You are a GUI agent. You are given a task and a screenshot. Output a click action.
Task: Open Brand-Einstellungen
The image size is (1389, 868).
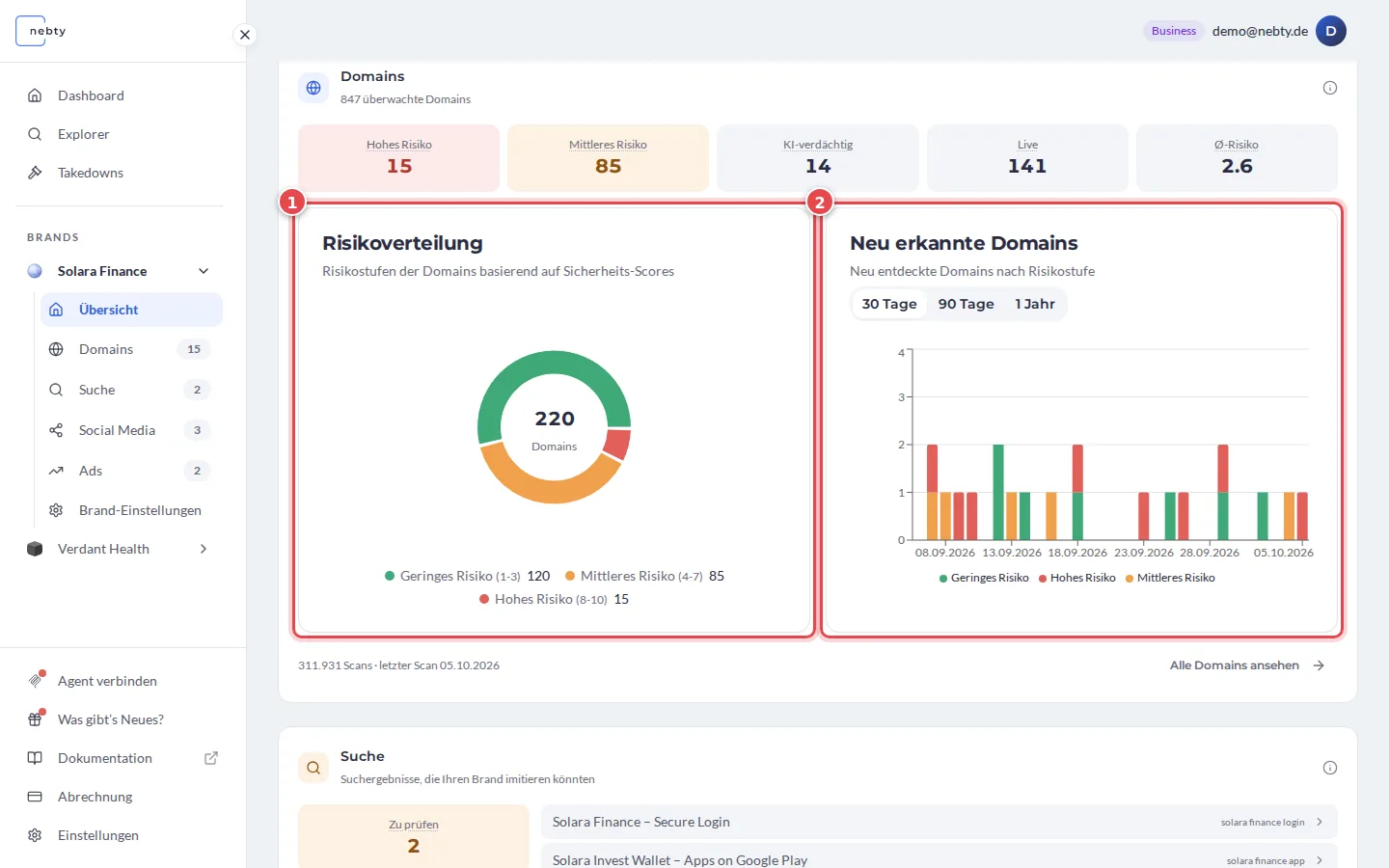131,510
